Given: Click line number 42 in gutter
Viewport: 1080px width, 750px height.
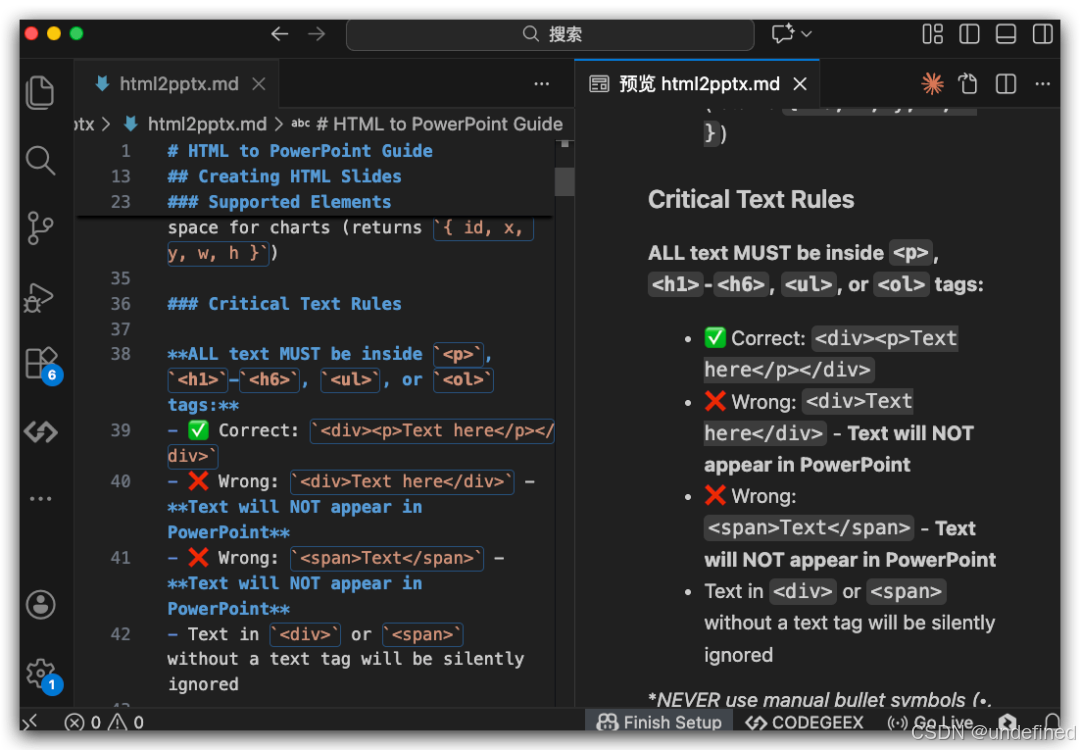Looking at the screenshot, I should pyautogui.click(x=121, y=634).
